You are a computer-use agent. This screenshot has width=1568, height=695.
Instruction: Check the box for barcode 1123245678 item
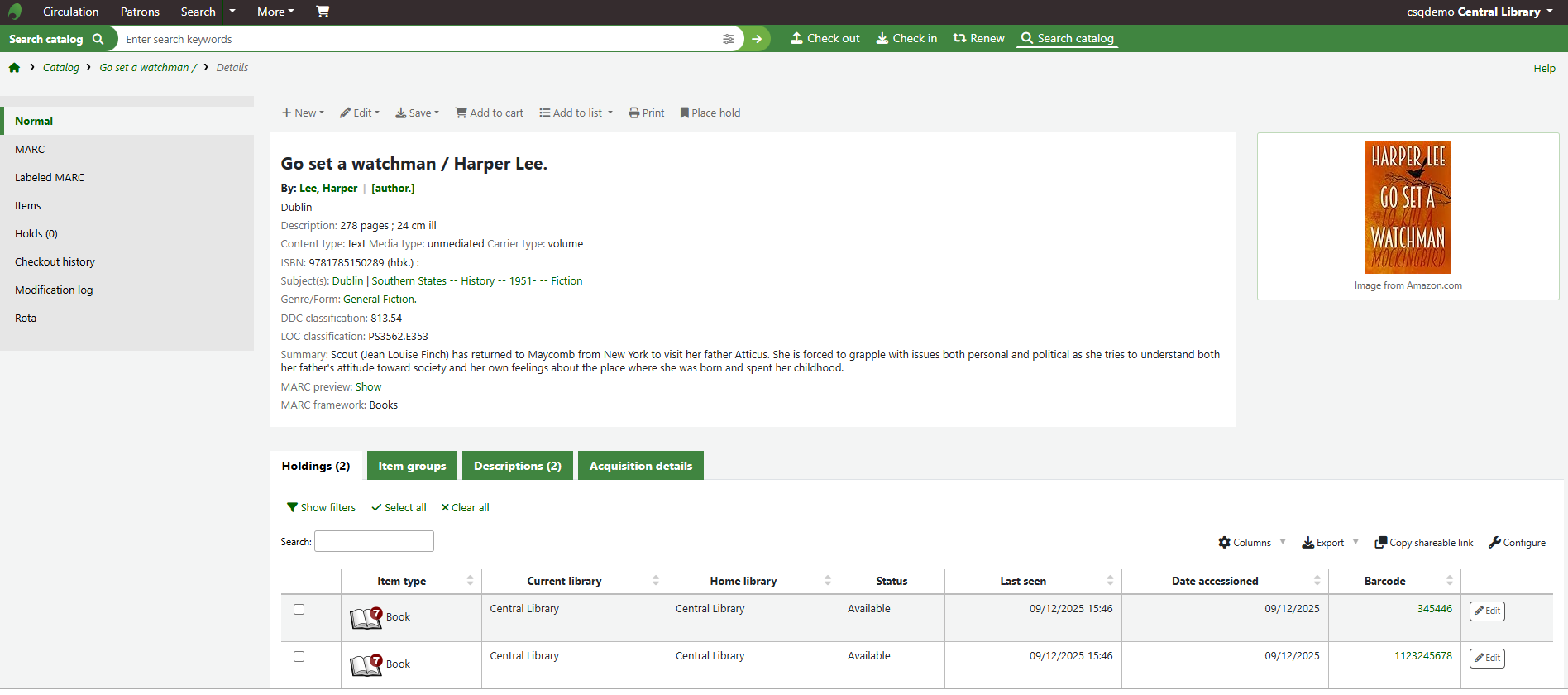pos(299,657)
